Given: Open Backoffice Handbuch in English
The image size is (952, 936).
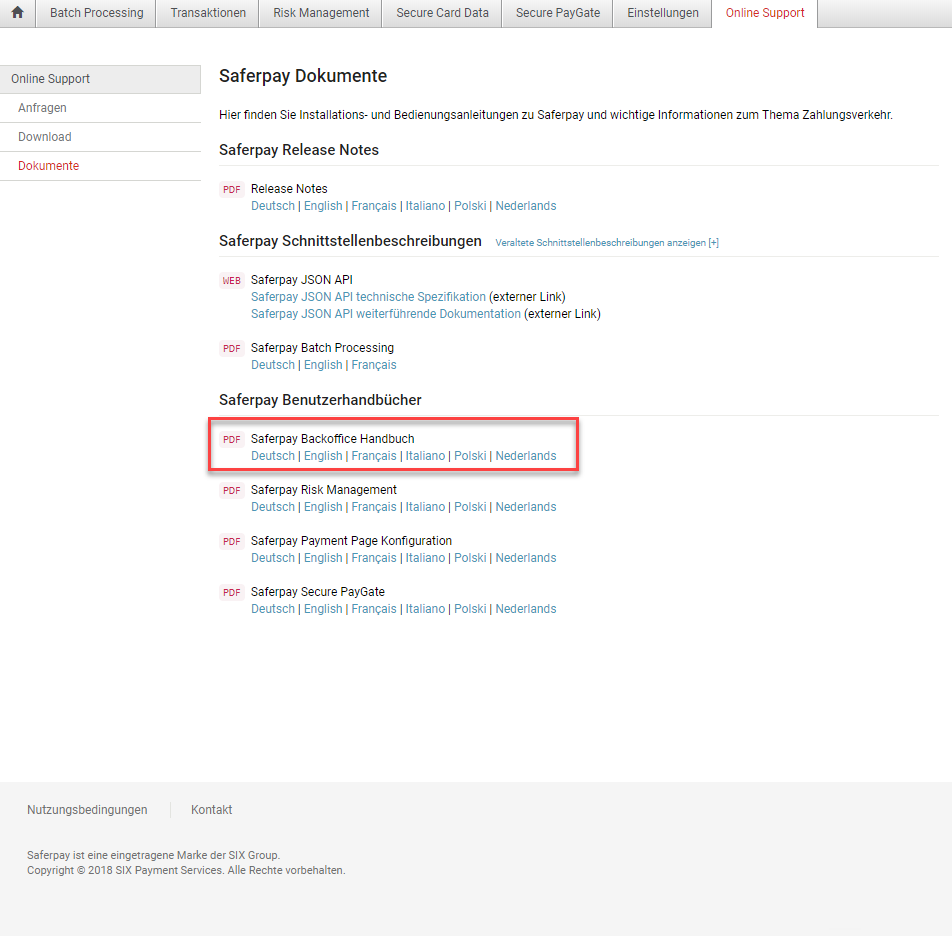Looking at the screenshot, I should [x=323, y=456].
